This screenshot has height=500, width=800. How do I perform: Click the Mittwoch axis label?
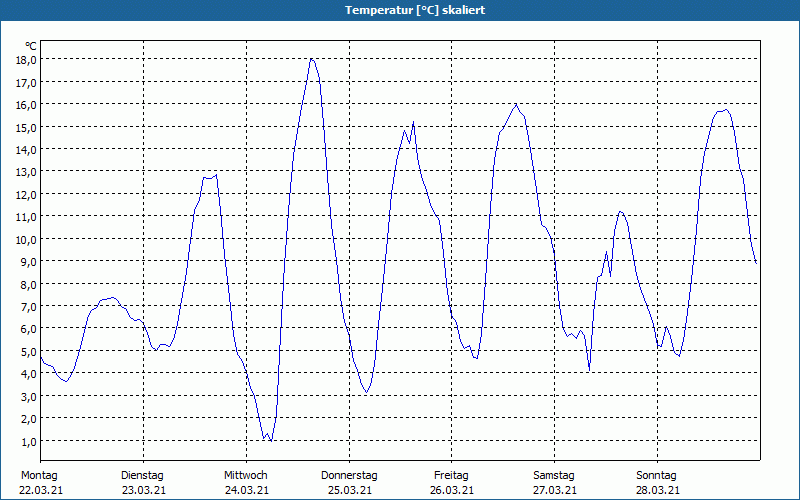tap(245, 475)
